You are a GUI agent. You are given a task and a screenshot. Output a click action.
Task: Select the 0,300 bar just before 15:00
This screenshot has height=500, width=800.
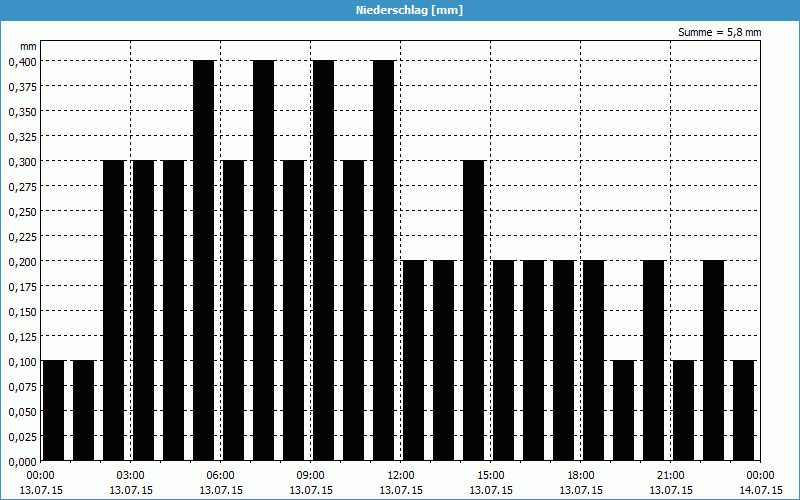tap(473, 310)
